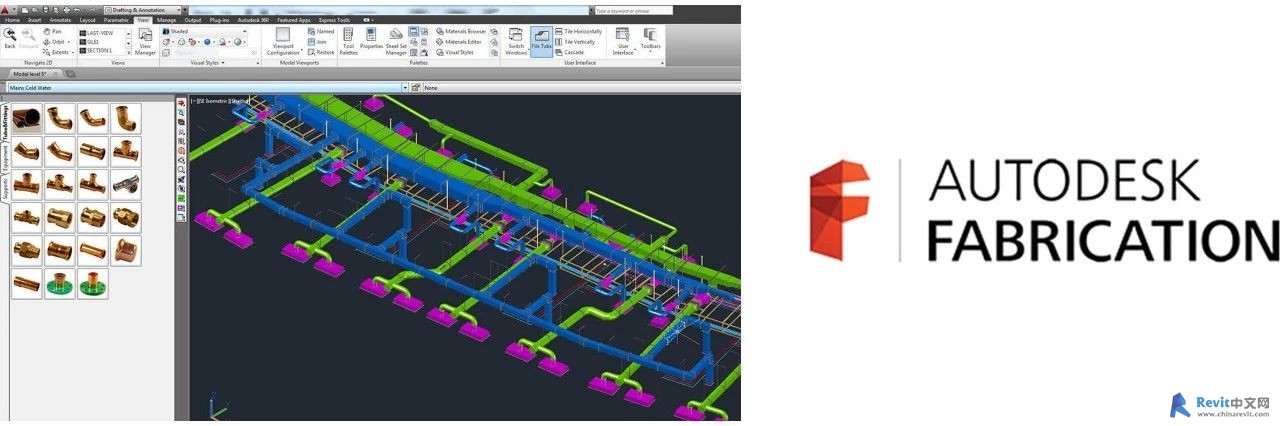1280x426 pixels.
Task: Open the Materials Editor
Action: pos(459,41)
